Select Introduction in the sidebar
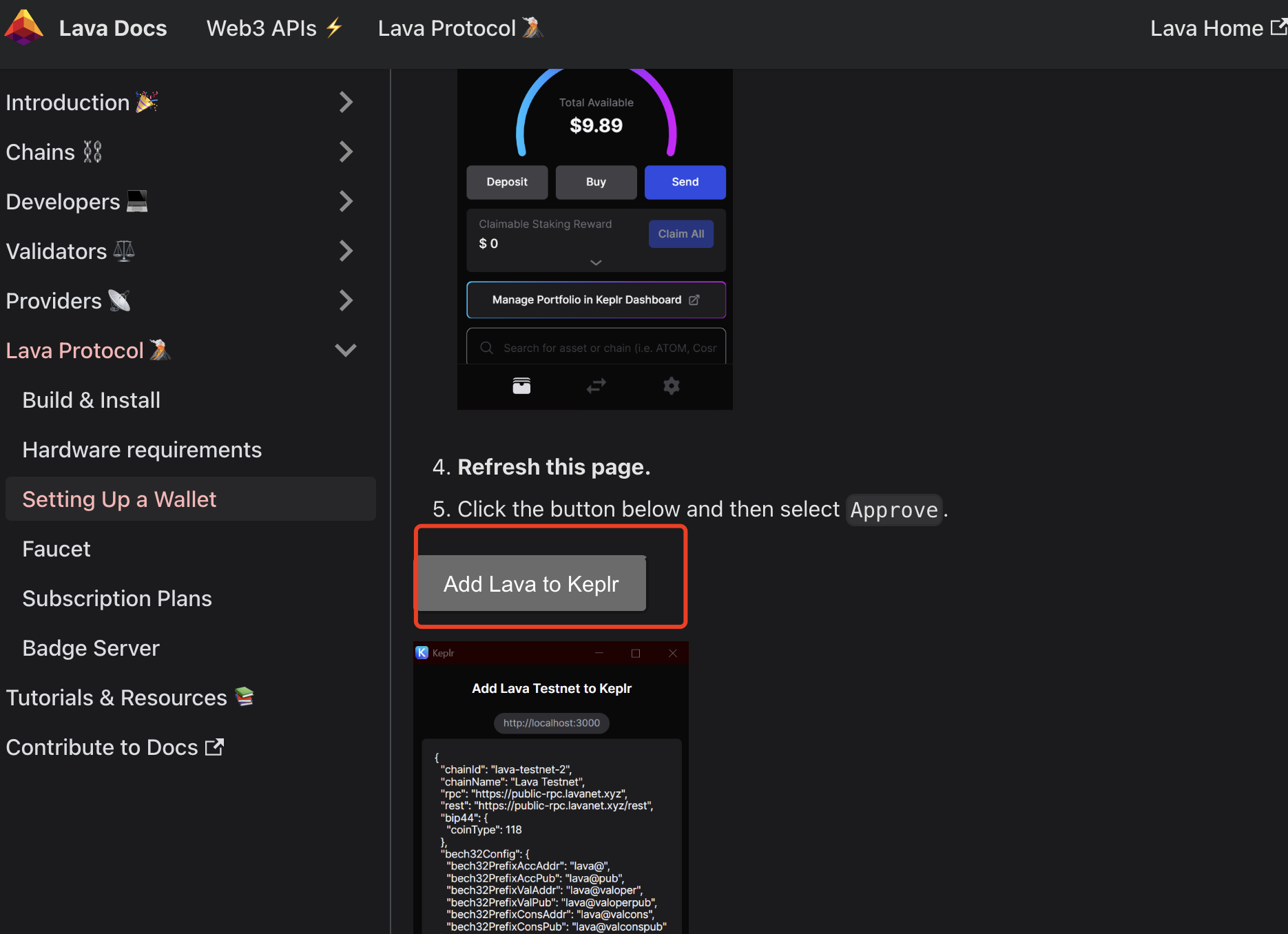The image size is (1288, 934). click(x=83, y=103)
